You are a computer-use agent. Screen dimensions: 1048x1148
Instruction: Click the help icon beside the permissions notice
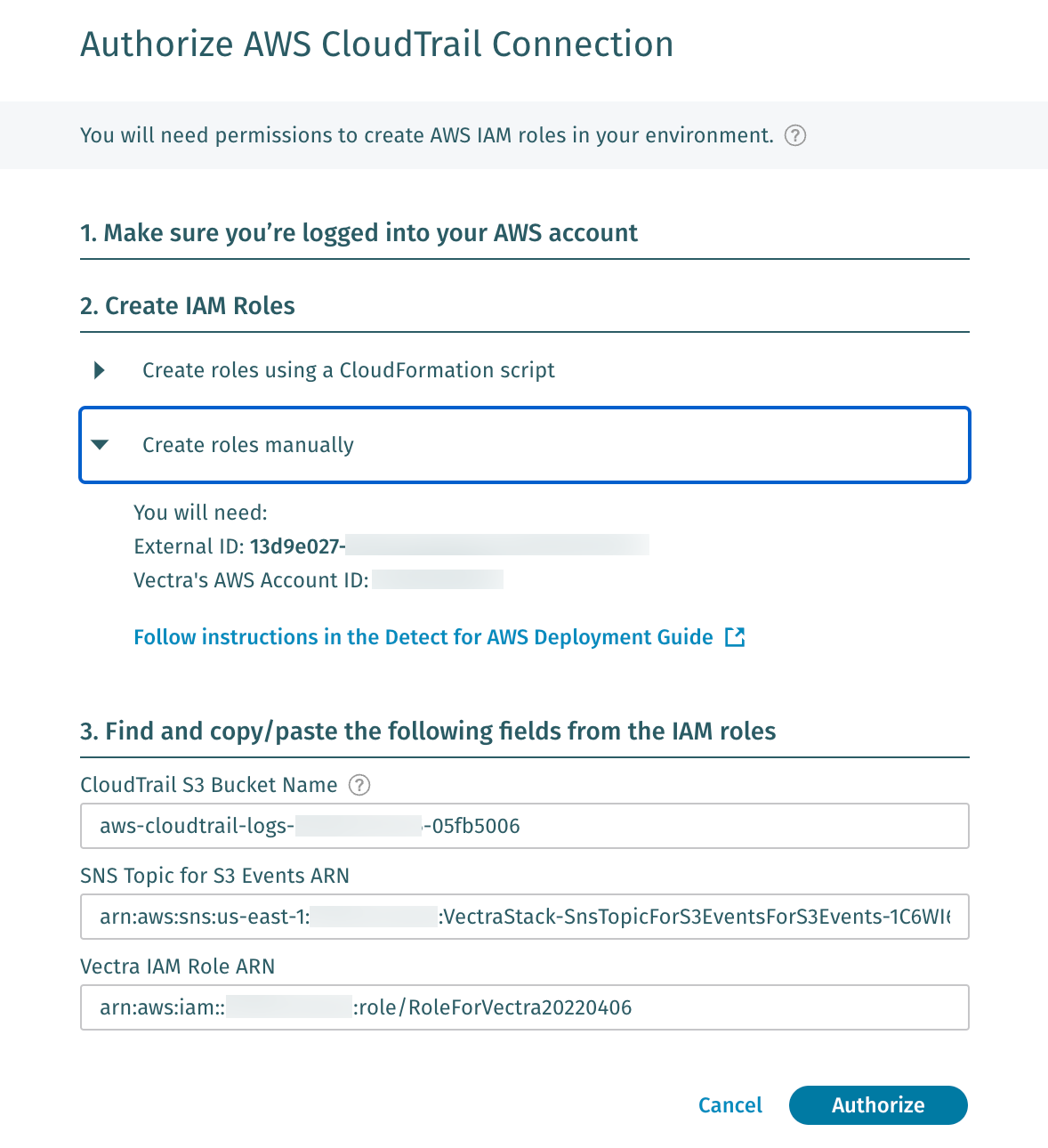pos(795,135)
